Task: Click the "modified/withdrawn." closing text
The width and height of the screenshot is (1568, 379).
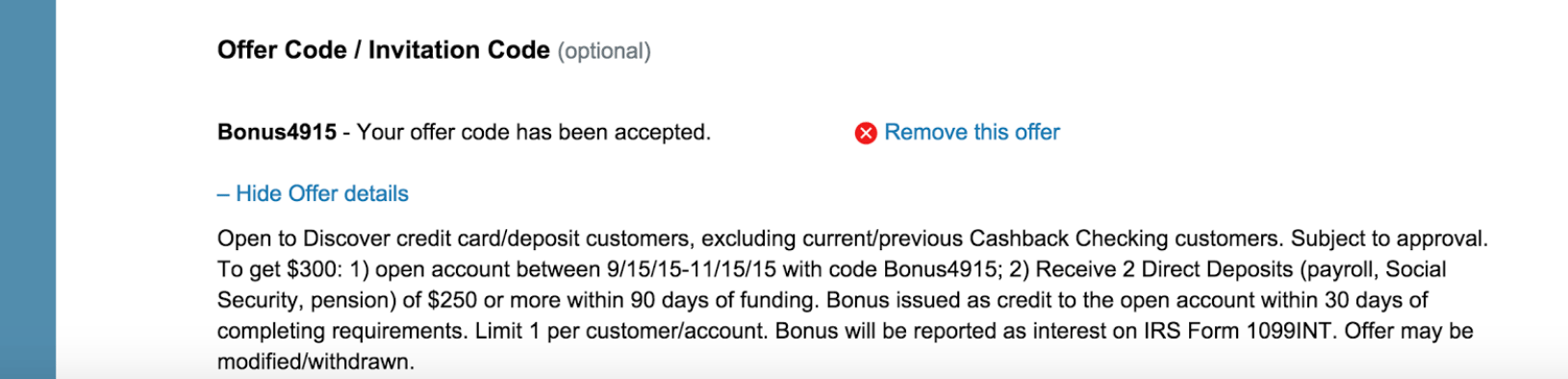Action: (x=316, y=362)
